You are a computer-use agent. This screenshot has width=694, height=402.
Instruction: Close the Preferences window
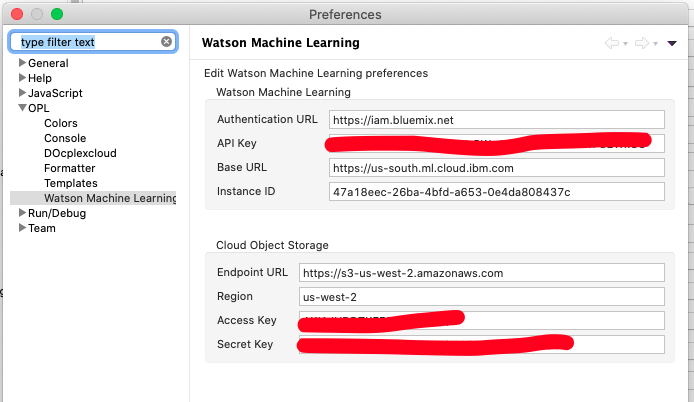click(17, 14)
